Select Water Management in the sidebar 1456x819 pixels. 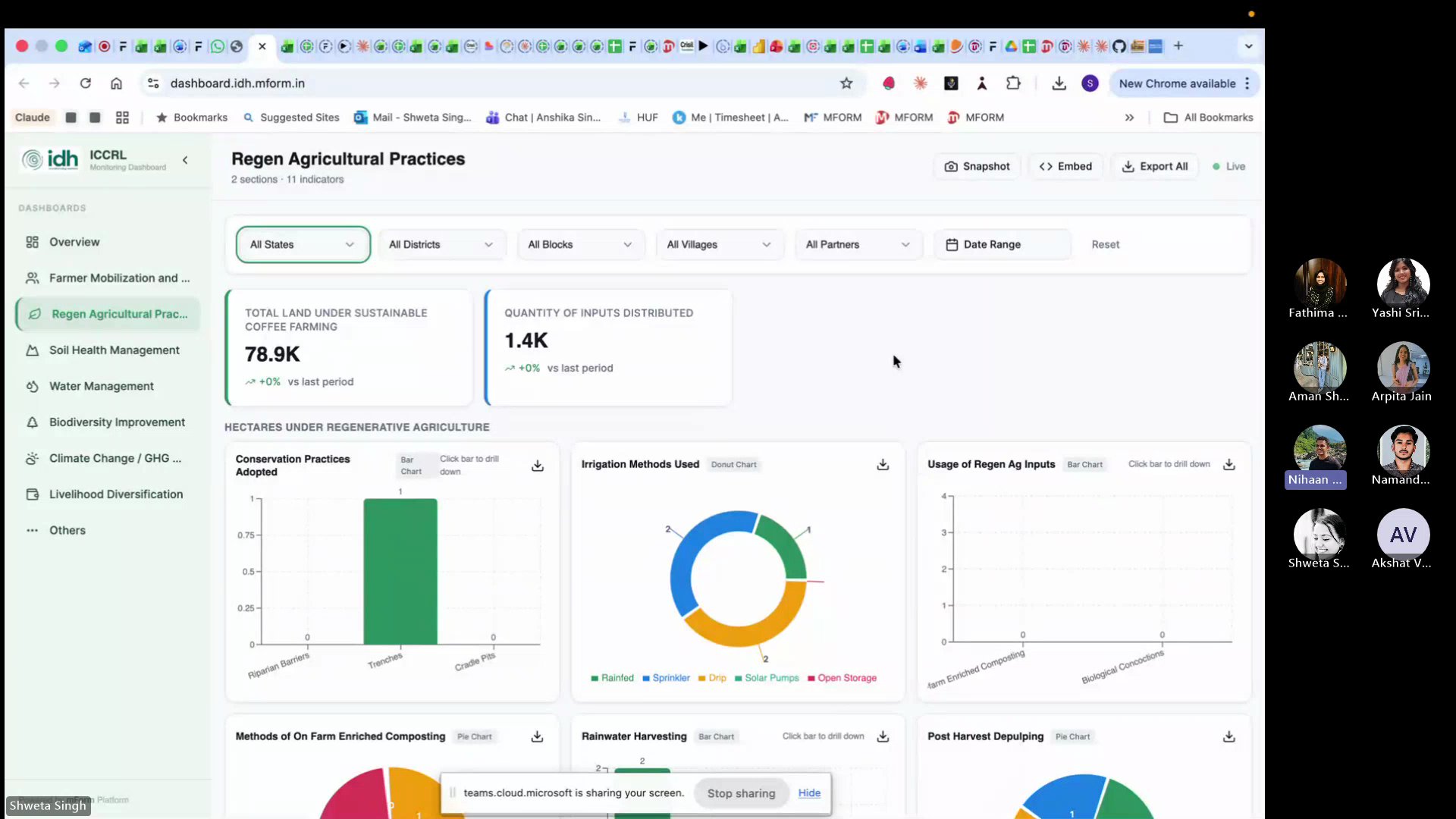[99, 386]
